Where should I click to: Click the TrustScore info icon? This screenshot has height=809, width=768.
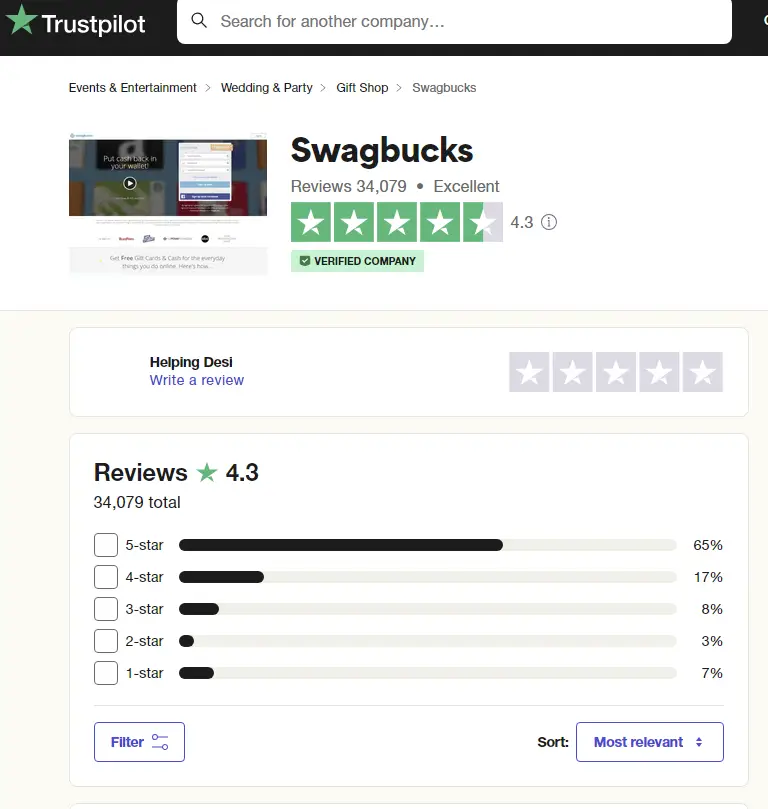coord(549,222)
